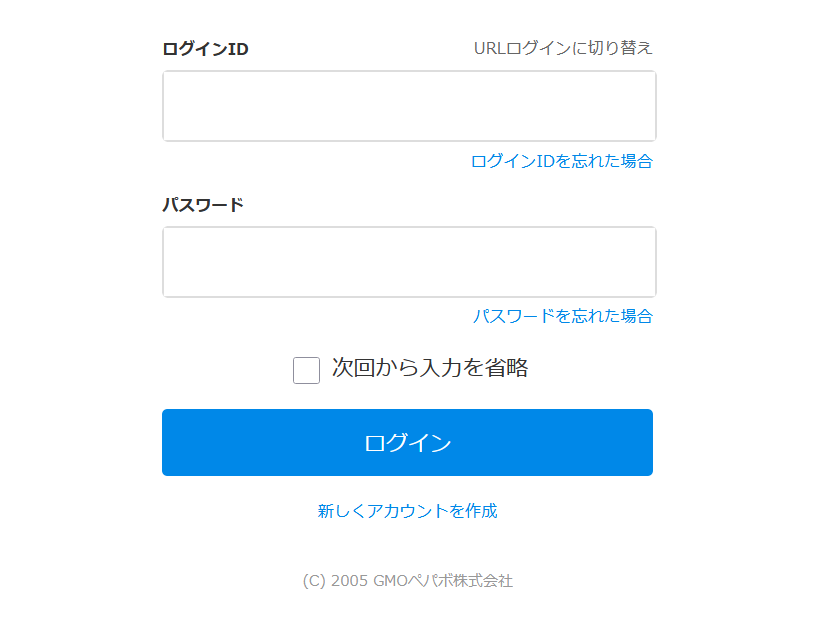The height and width of the screenshot is (620, 820).
Task: Click the 次回から入力を省略 label text
Action: pos(430,368)
